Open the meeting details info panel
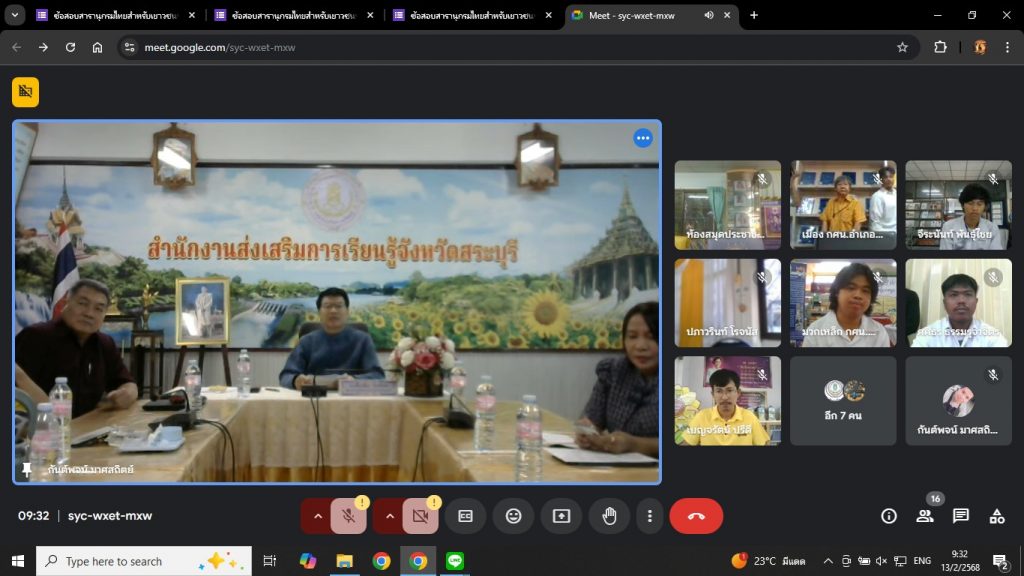Viewport: 1024px width, 576px height. 888,516
